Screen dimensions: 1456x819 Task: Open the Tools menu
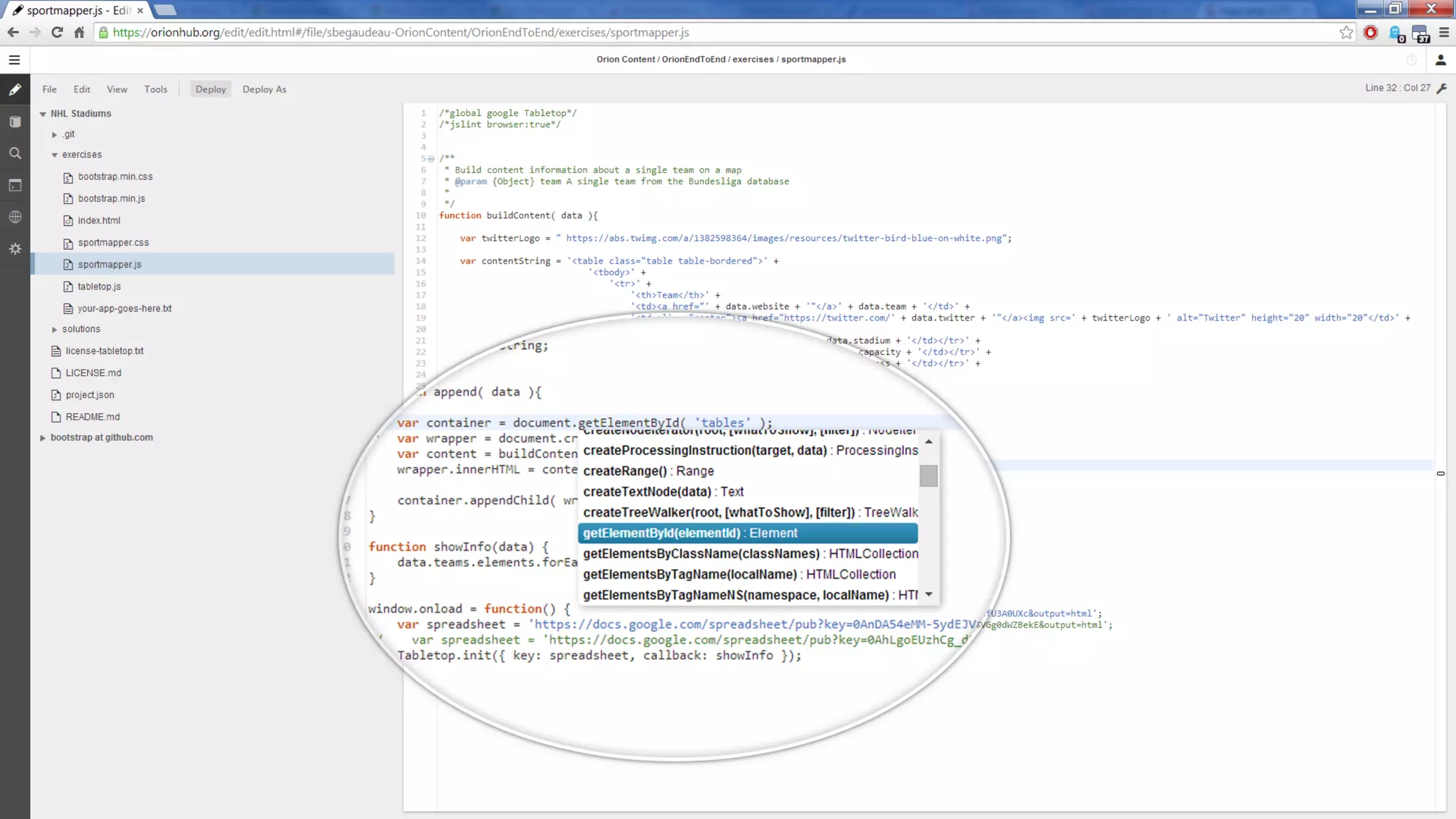click(x=155, y=90)
